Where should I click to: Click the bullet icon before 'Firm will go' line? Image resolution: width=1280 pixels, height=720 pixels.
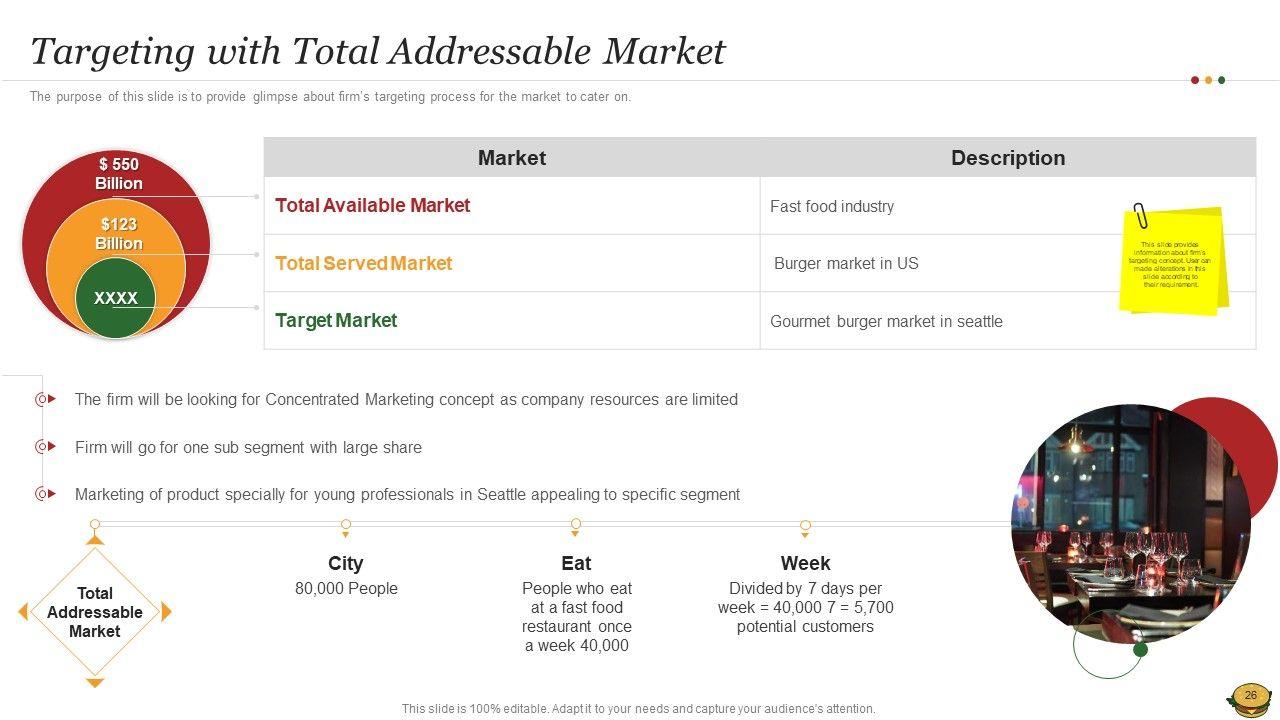pos(44,447)
